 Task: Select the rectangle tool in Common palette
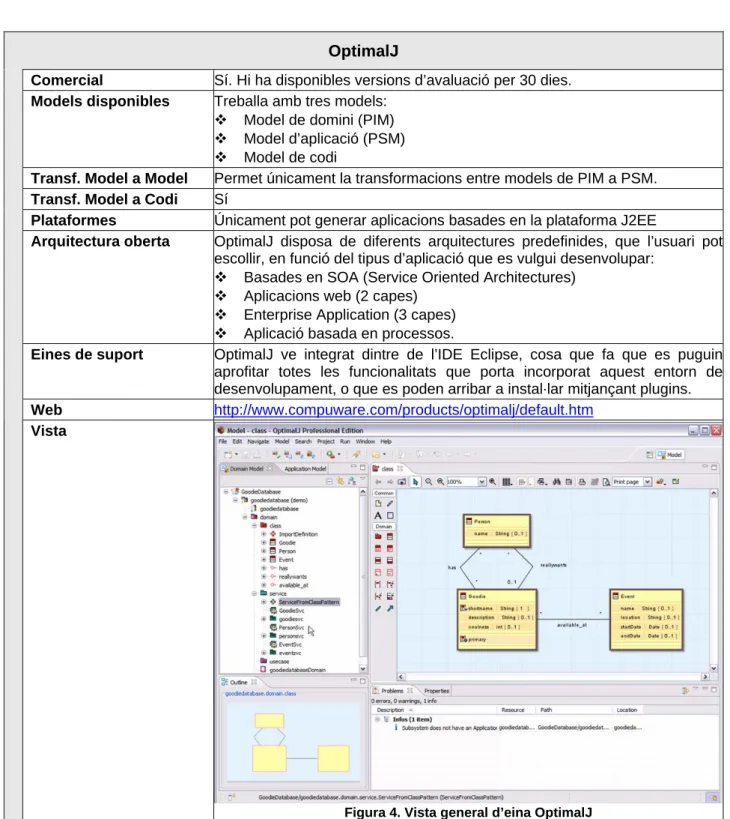tap(390, 516)
